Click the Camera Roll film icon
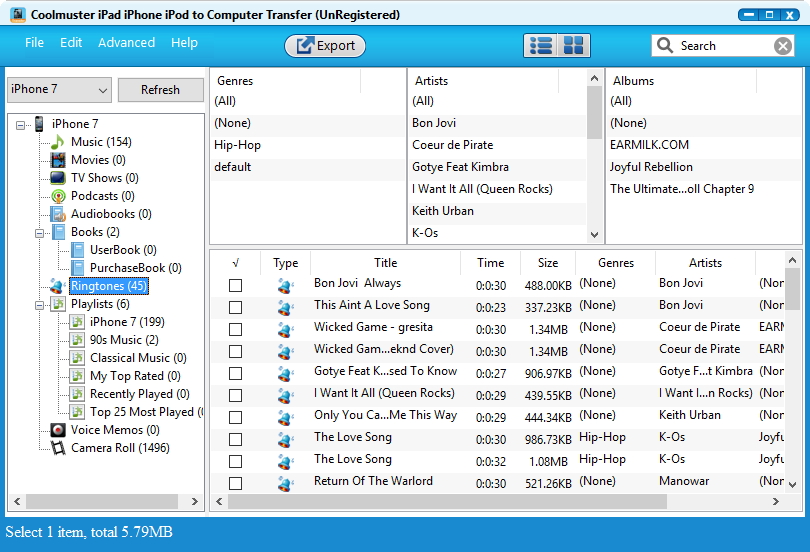The width and height of the screenshot is (810, 552). (x=58, y=448)
